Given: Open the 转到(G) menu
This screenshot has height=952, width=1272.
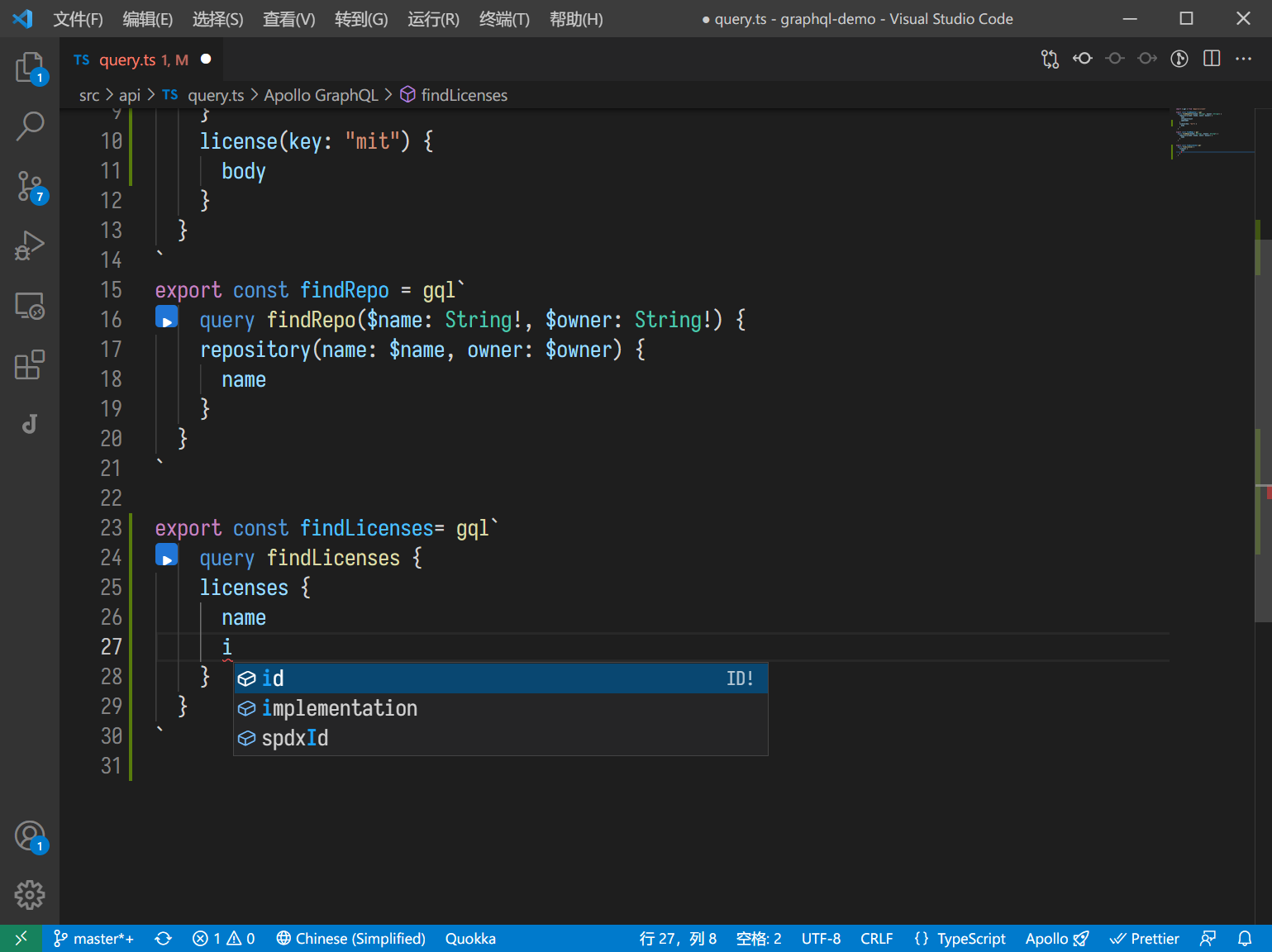Looking at the screenshot, I should [x=361, y=19].
